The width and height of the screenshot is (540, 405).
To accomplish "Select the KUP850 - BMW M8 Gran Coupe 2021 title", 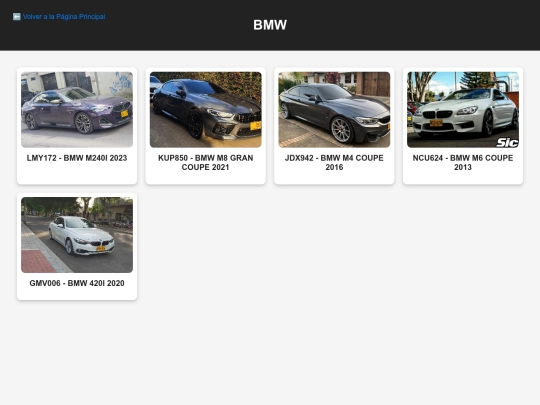I will (206, 163).
